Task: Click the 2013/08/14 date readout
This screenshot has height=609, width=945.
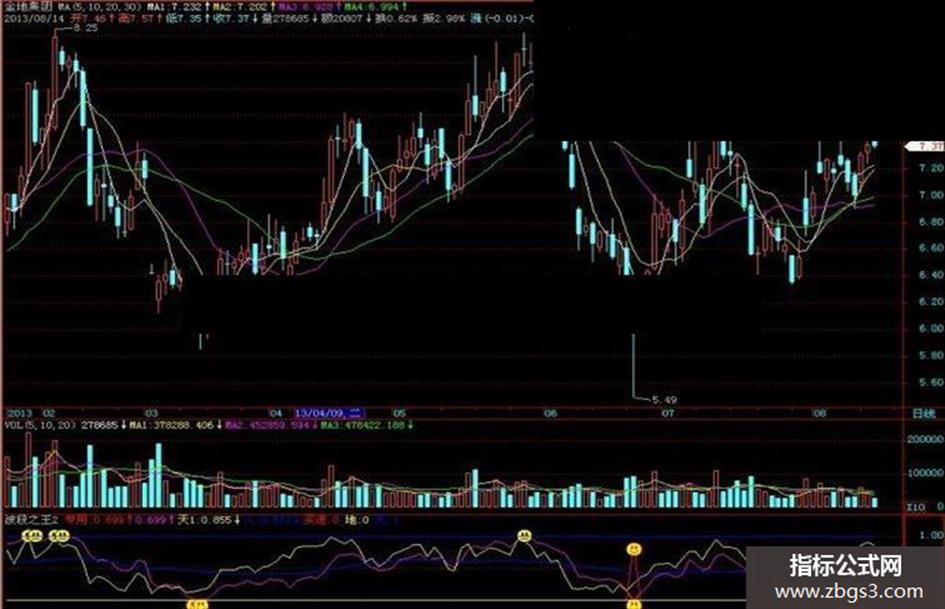Action: 34,19
